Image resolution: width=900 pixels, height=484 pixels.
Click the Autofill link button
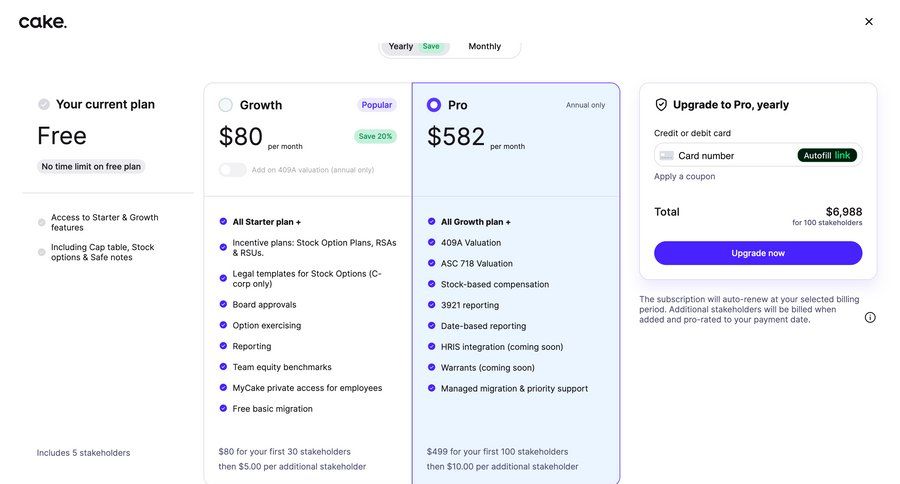click(827, 156)
